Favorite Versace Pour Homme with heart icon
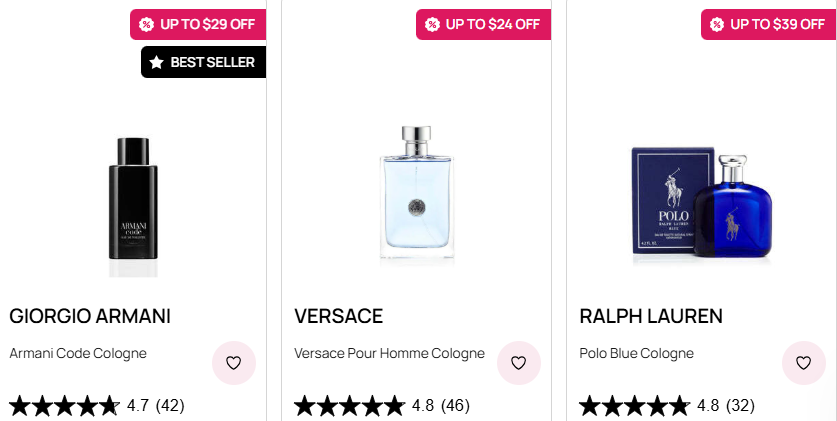 pos(518,363)
